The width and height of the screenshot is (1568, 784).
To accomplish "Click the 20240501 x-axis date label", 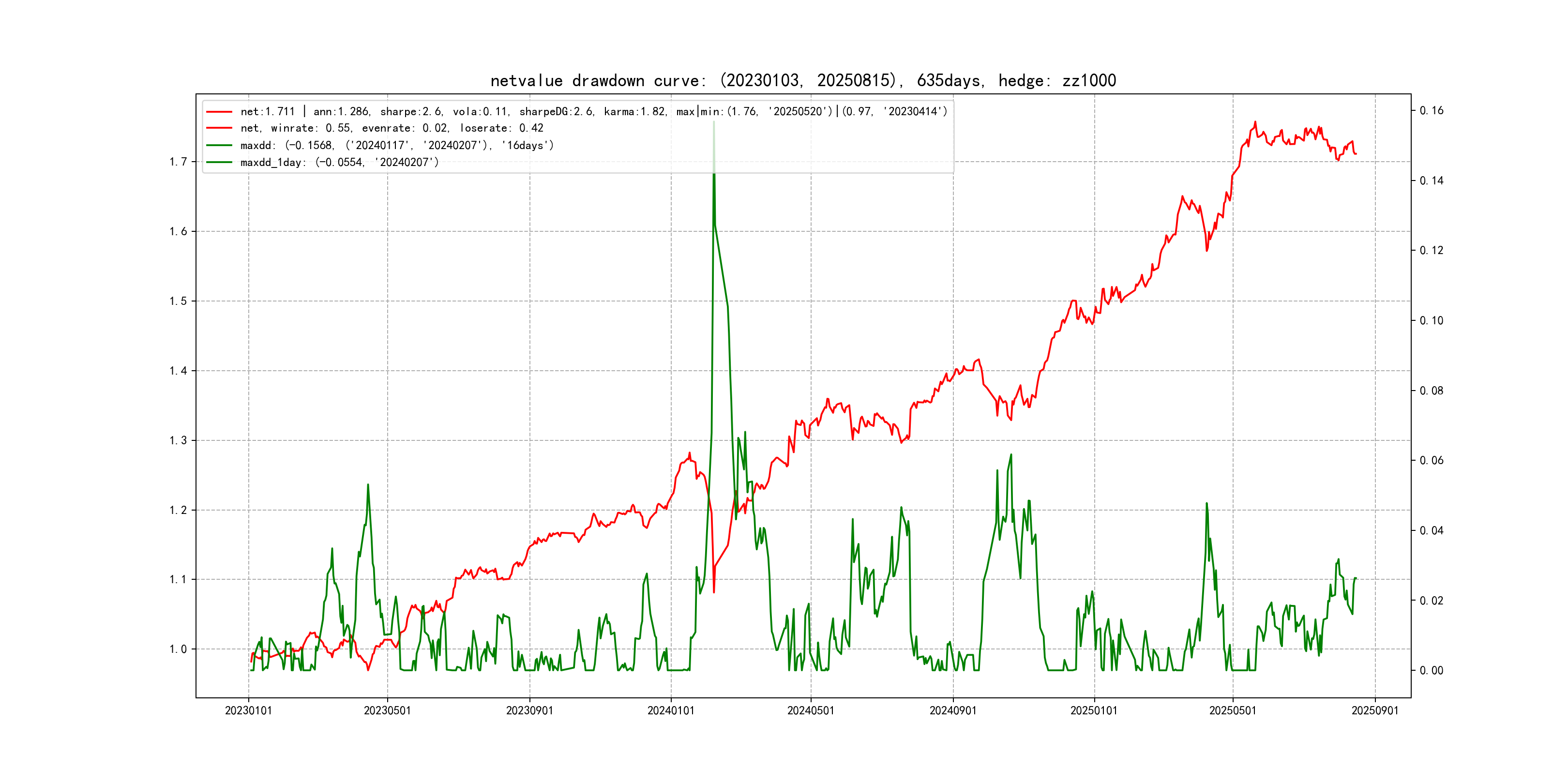I will pyautogui.click(x=811, y=710).
